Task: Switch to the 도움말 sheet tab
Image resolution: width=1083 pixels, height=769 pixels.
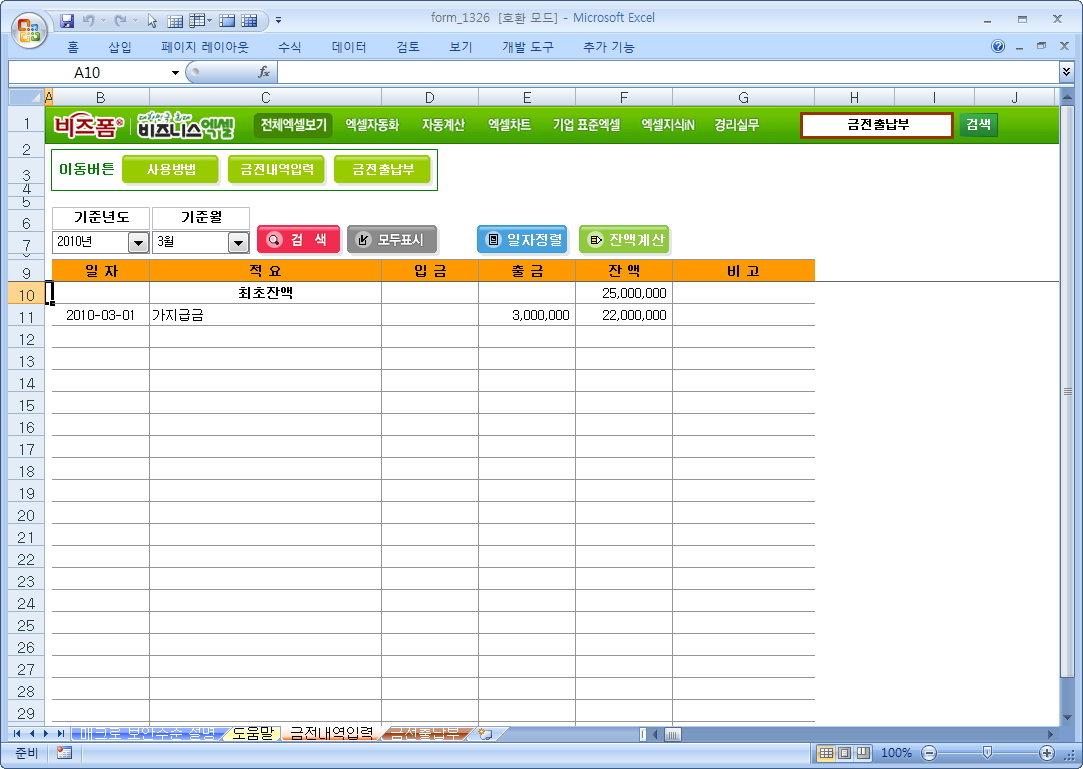Action: pos(252,734)
